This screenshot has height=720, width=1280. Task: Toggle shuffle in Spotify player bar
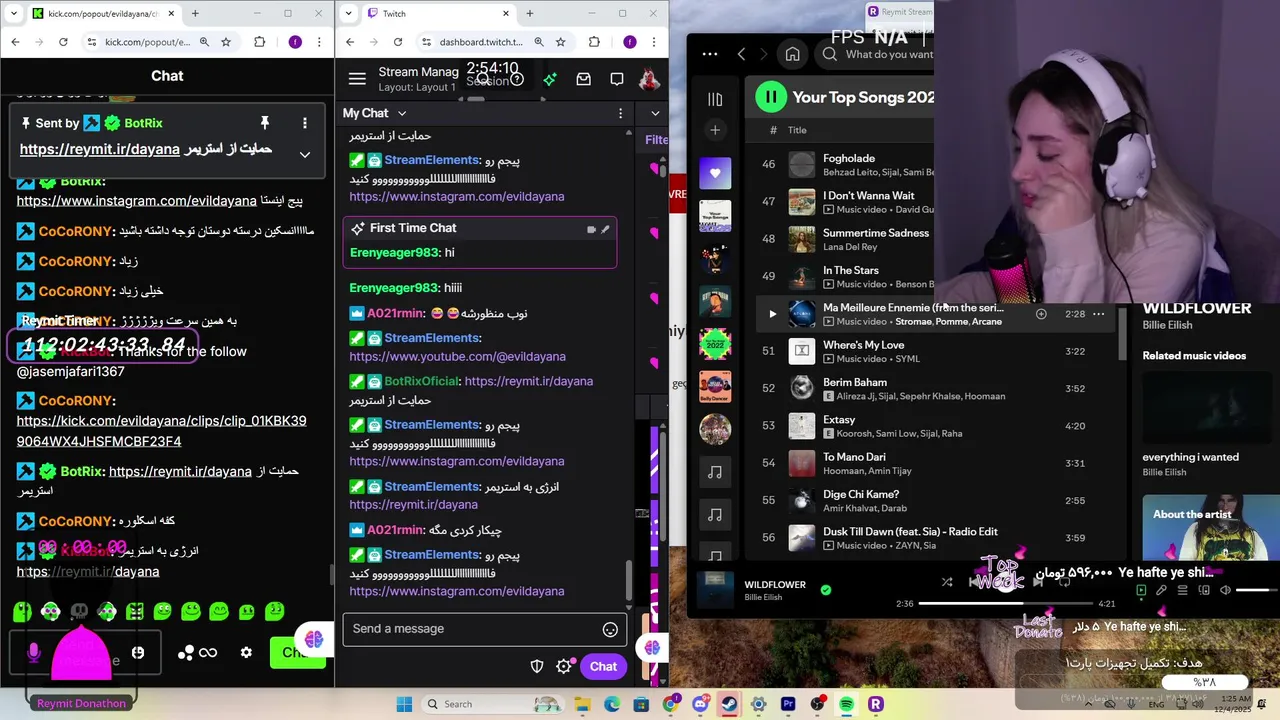pos(947,581)
